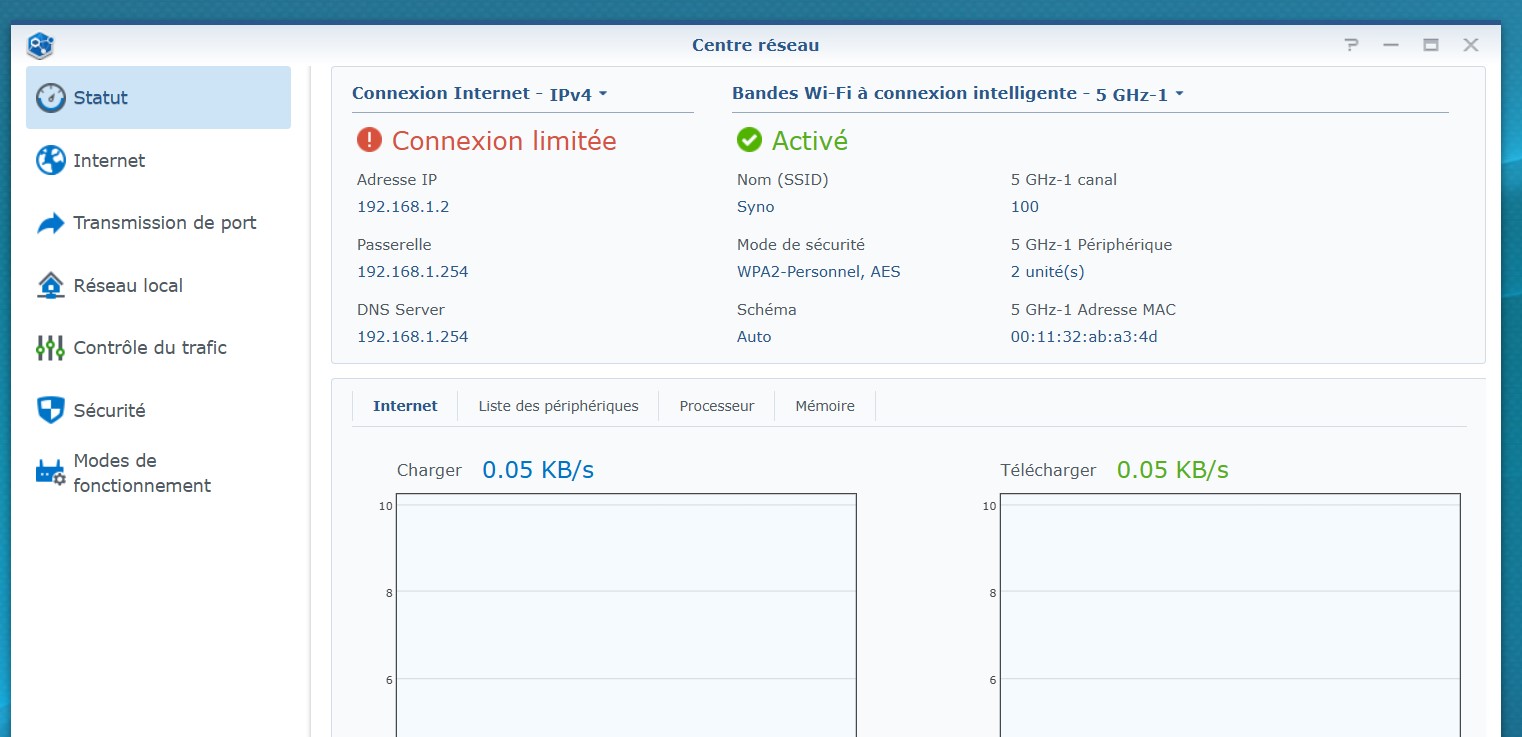The height and width of the screenshot is (737, 1522).
Task: Click the Centre réseau app logo
Action: [x=40, y=45]
